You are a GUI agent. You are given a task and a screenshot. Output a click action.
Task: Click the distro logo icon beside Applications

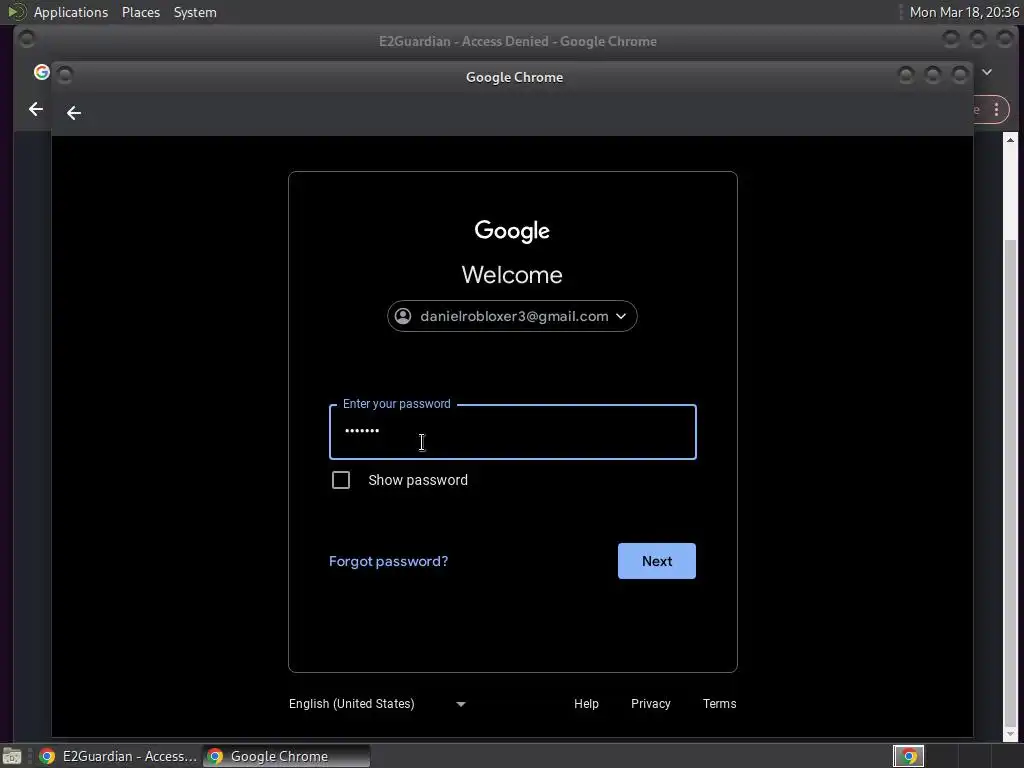pyautogui.click(x=16, y=12)
